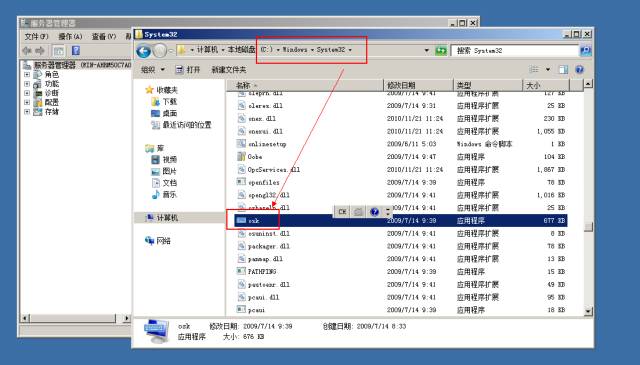Select Windows in the address bar breadcrumb
Screen dimensions: 640x365
click(x=295, y=50)
